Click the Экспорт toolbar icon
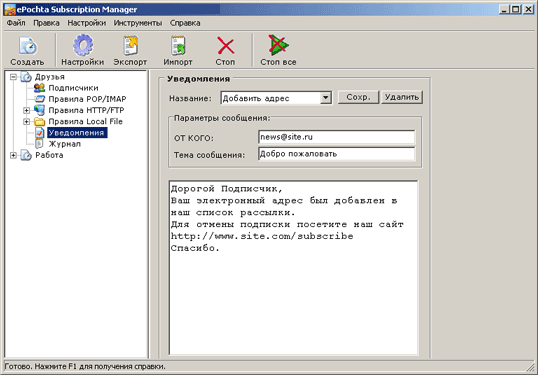The width and height of the screenshot is (538, 375). click(x=130, y=45)
